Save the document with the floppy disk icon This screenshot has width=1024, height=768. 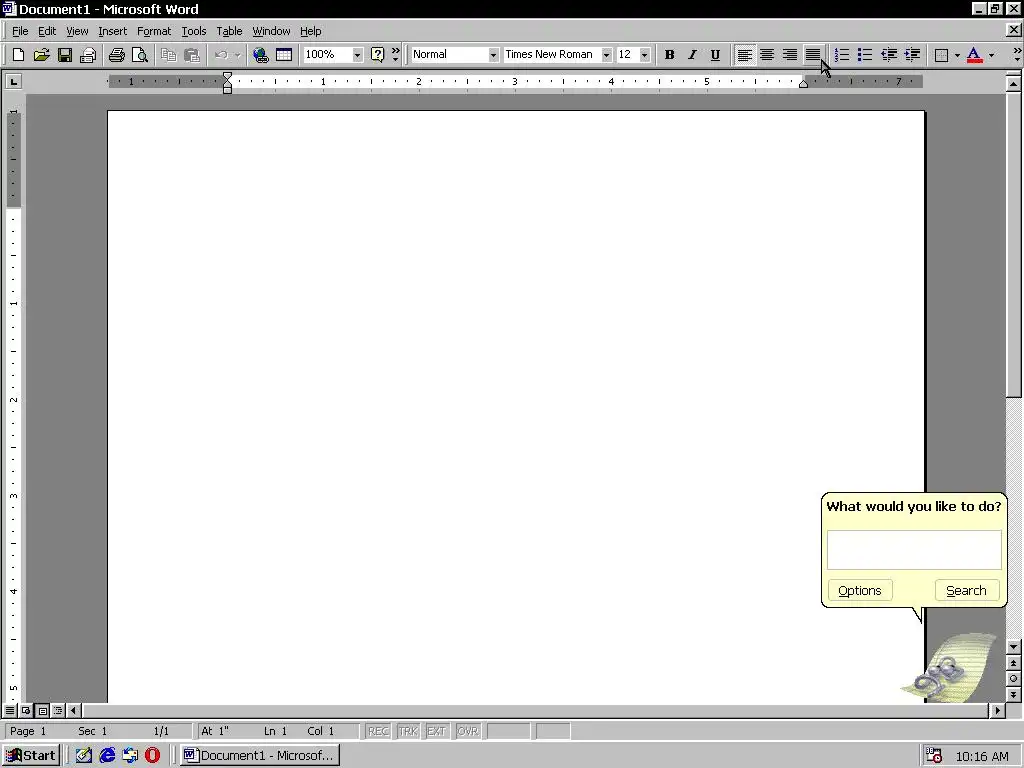pos(65,55)
